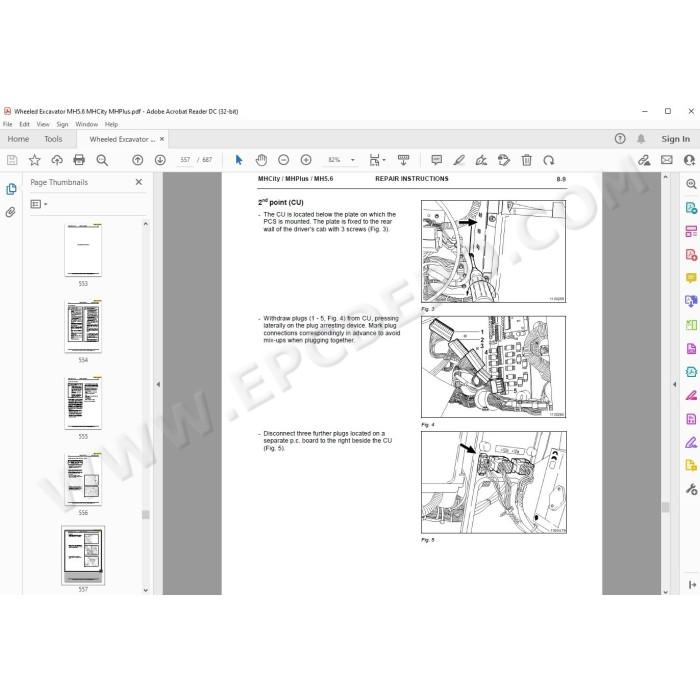Zoom out with the minus icon
Image resolution: width=700 pixels, height=700 pixels.
[283, 160]
